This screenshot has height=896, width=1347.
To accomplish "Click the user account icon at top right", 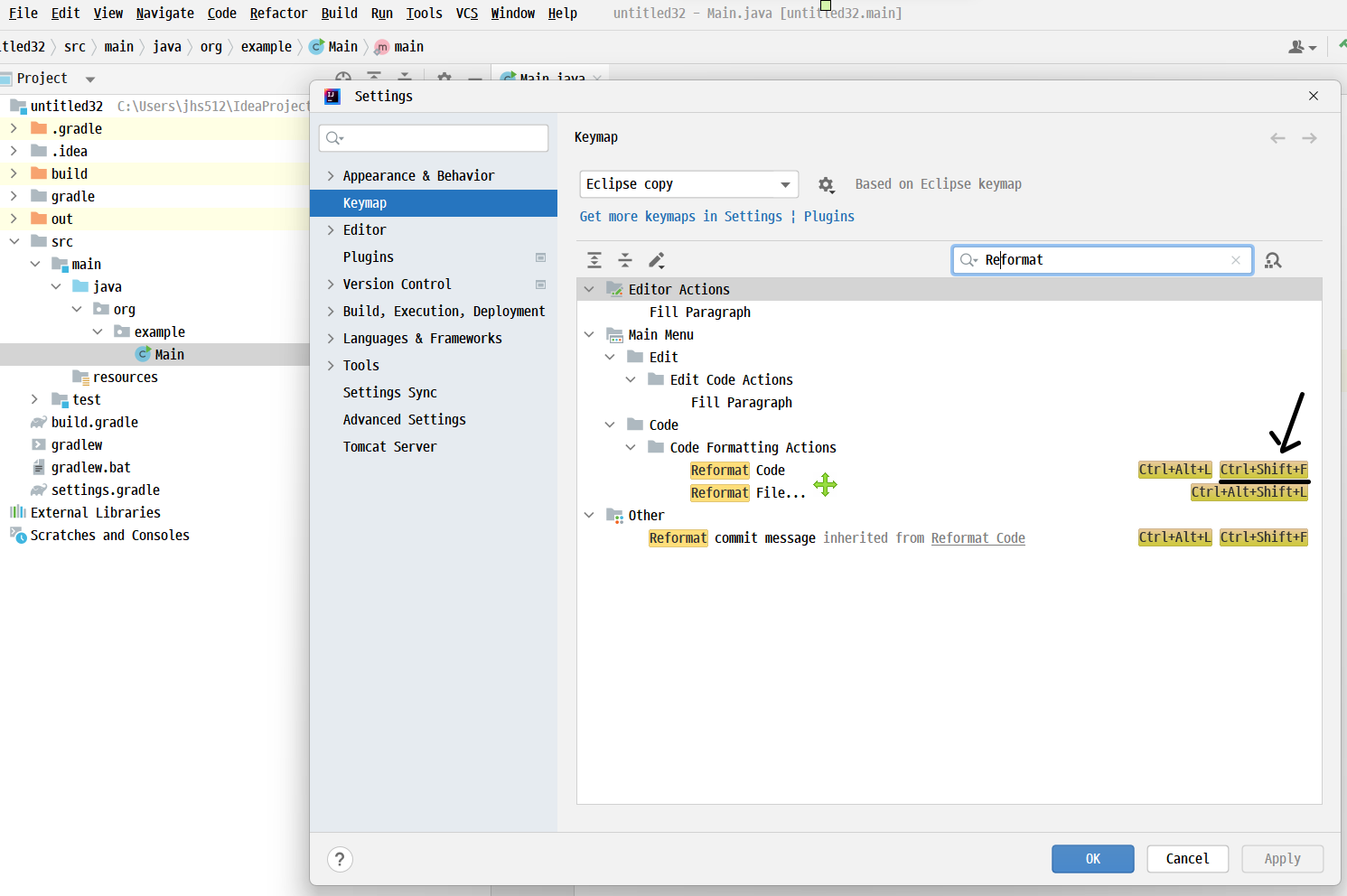I will (1302, 47).
